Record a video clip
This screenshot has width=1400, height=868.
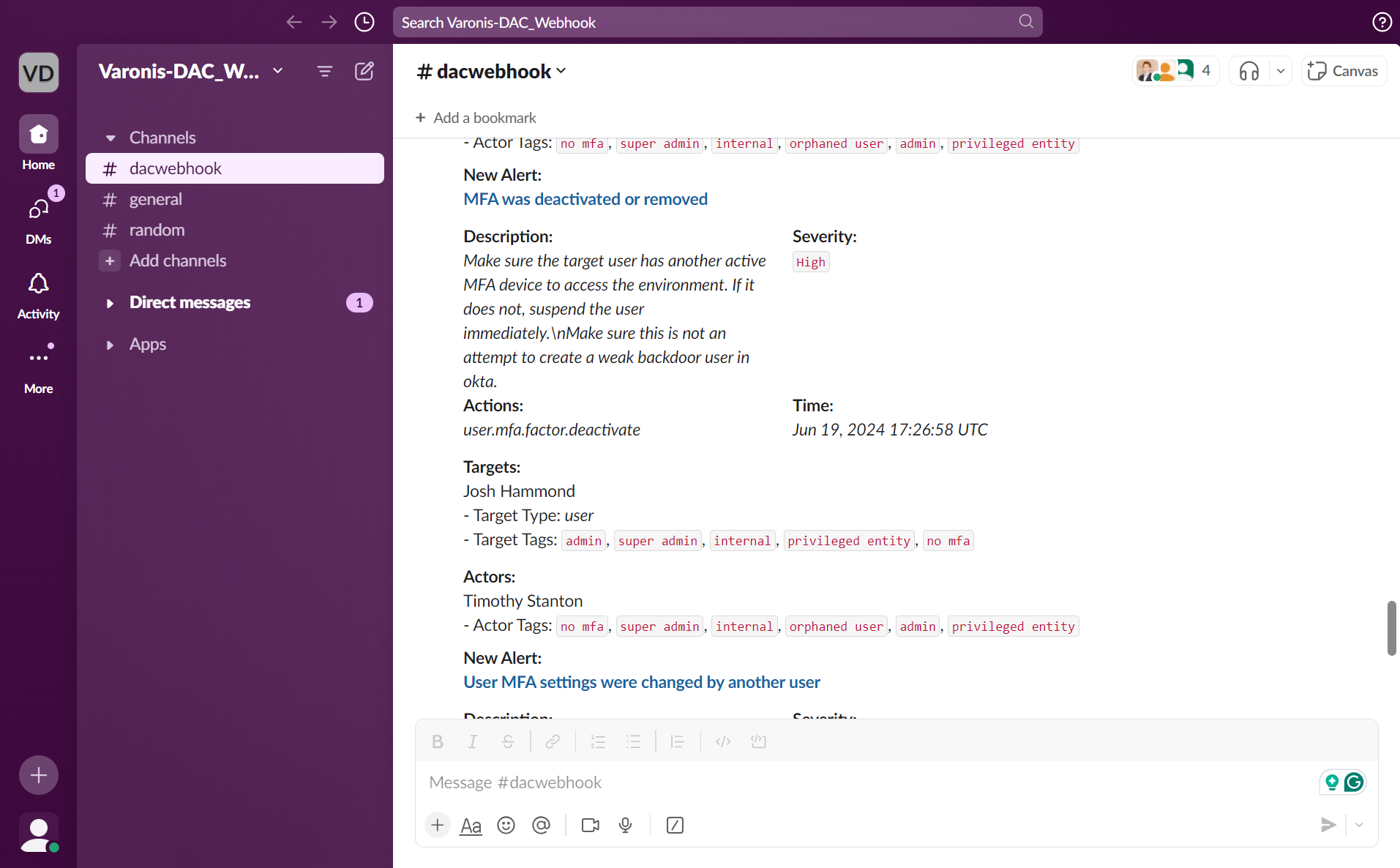590,825
